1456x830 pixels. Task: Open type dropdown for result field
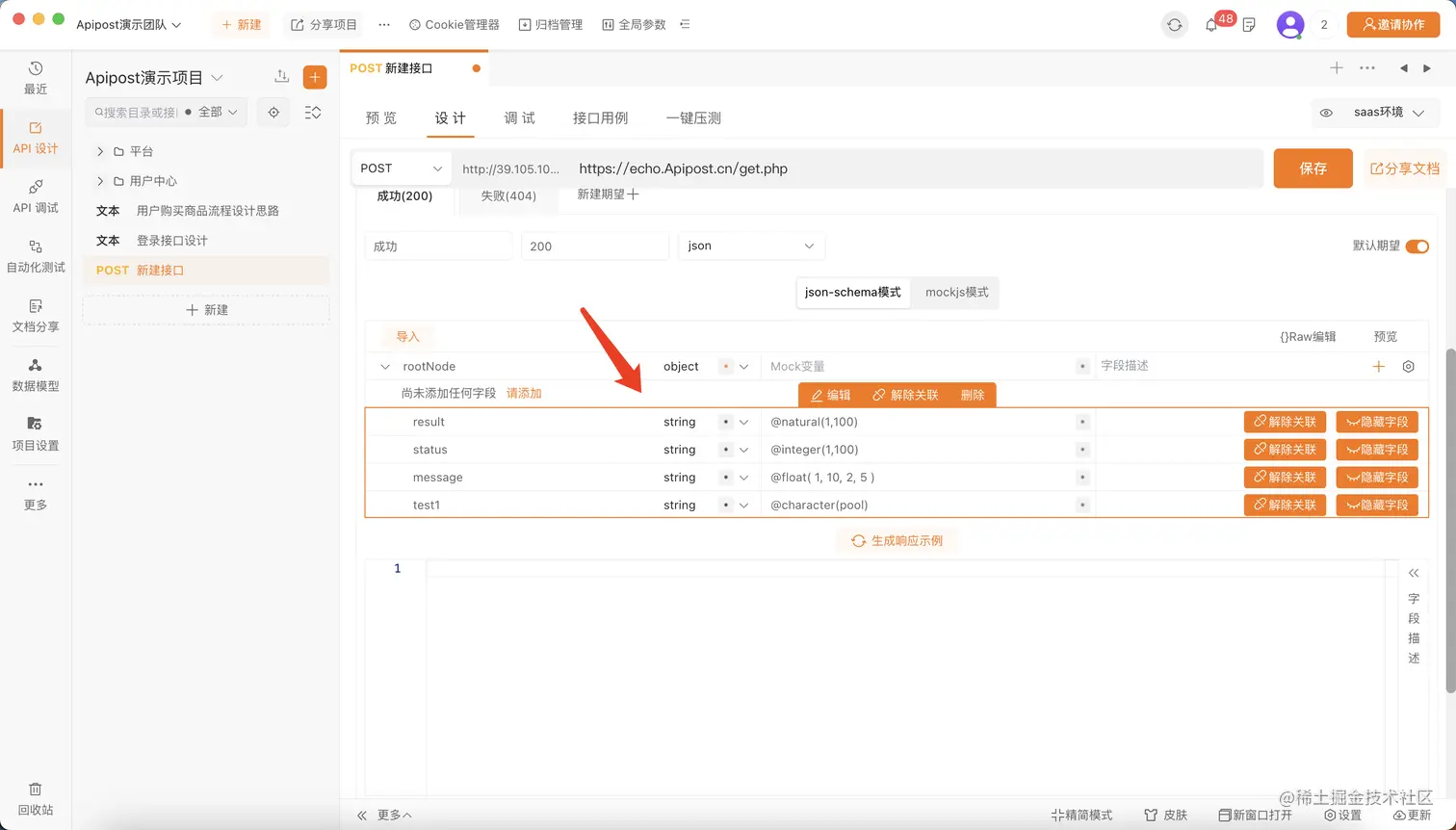[743, 422]
